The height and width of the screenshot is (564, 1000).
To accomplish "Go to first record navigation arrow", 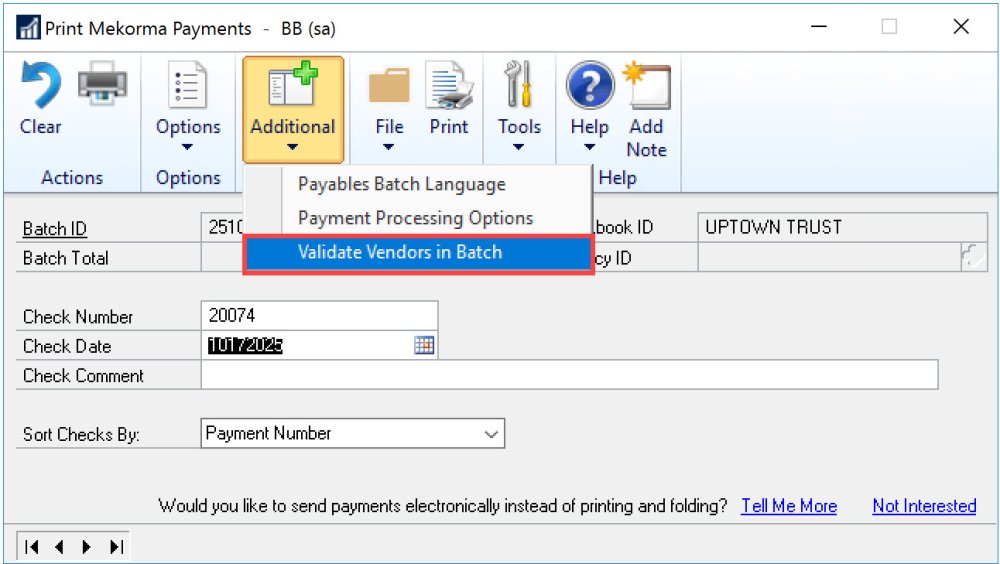I will tap(32, 547).
